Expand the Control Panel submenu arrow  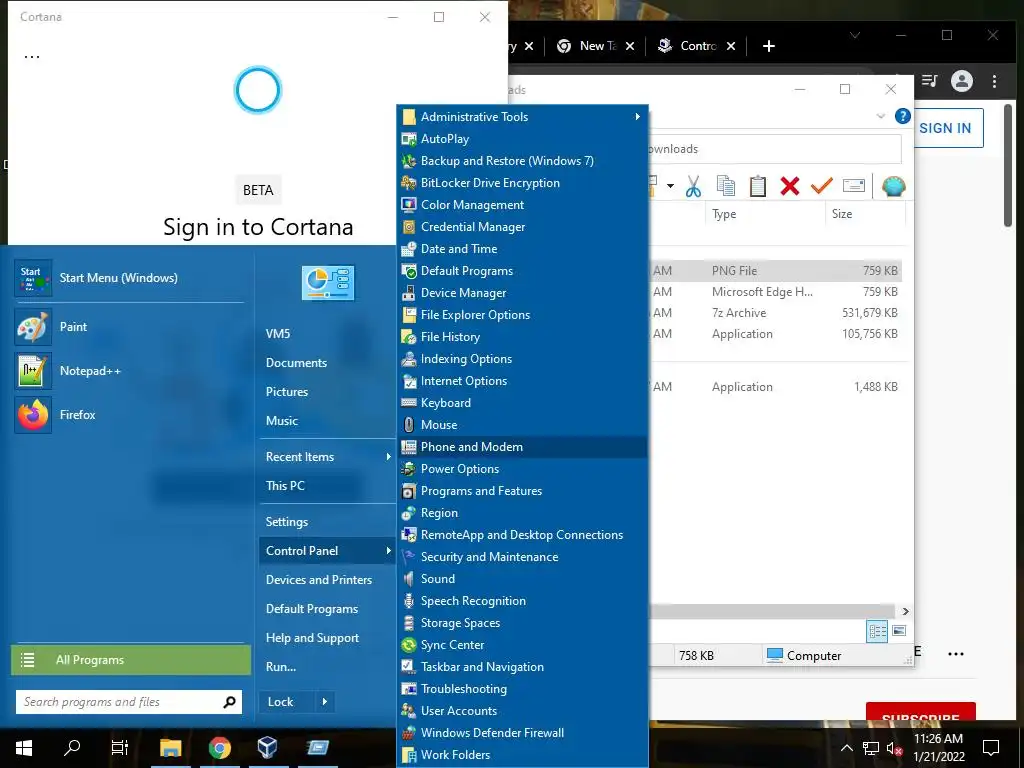[389, 551]
